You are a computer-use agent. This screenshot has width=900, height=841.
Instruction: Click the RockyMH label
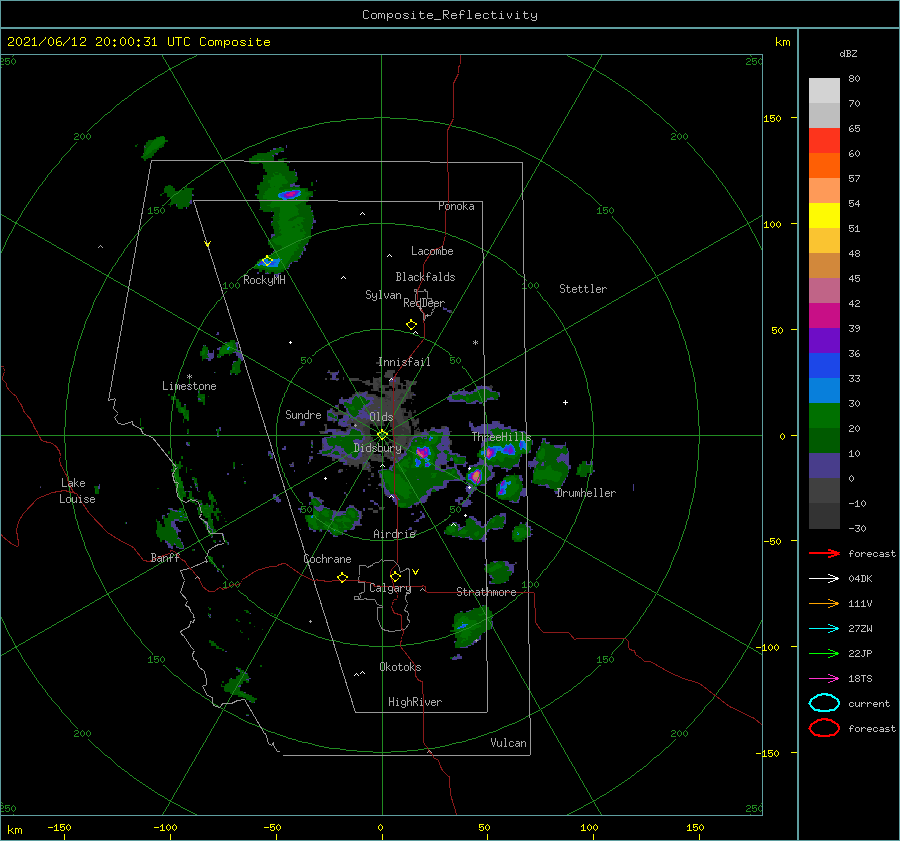coord(264,280)
